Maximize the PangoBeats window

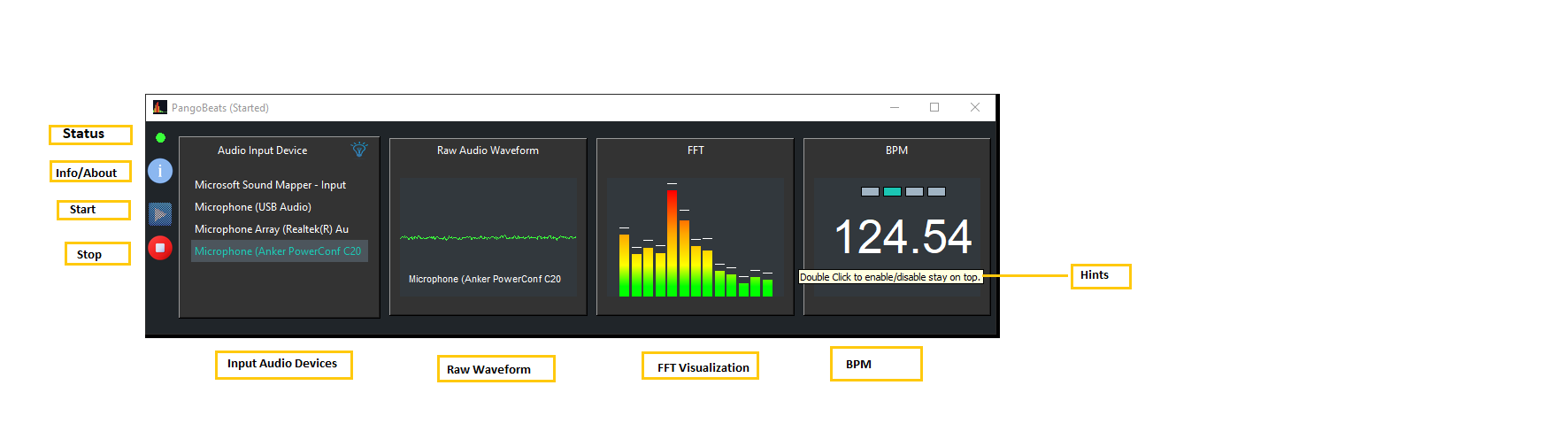click(934, 107)
